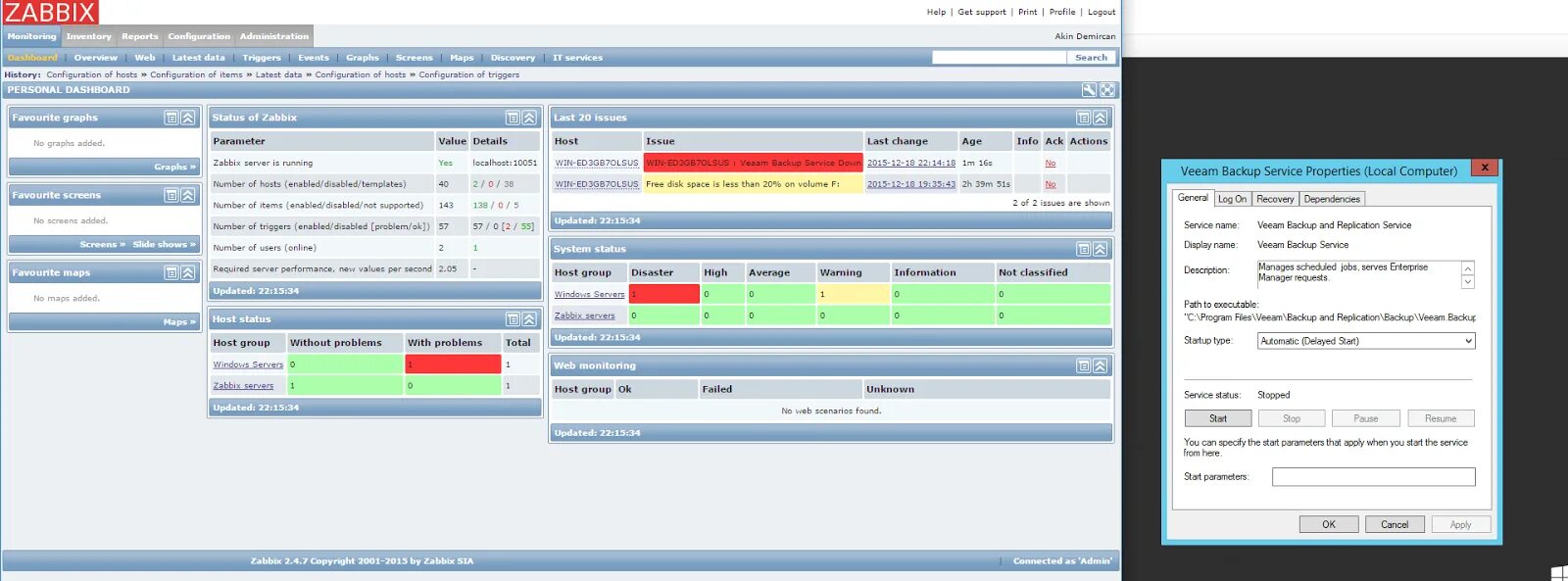
Task: Click the Help link
Action: point(936,12)
